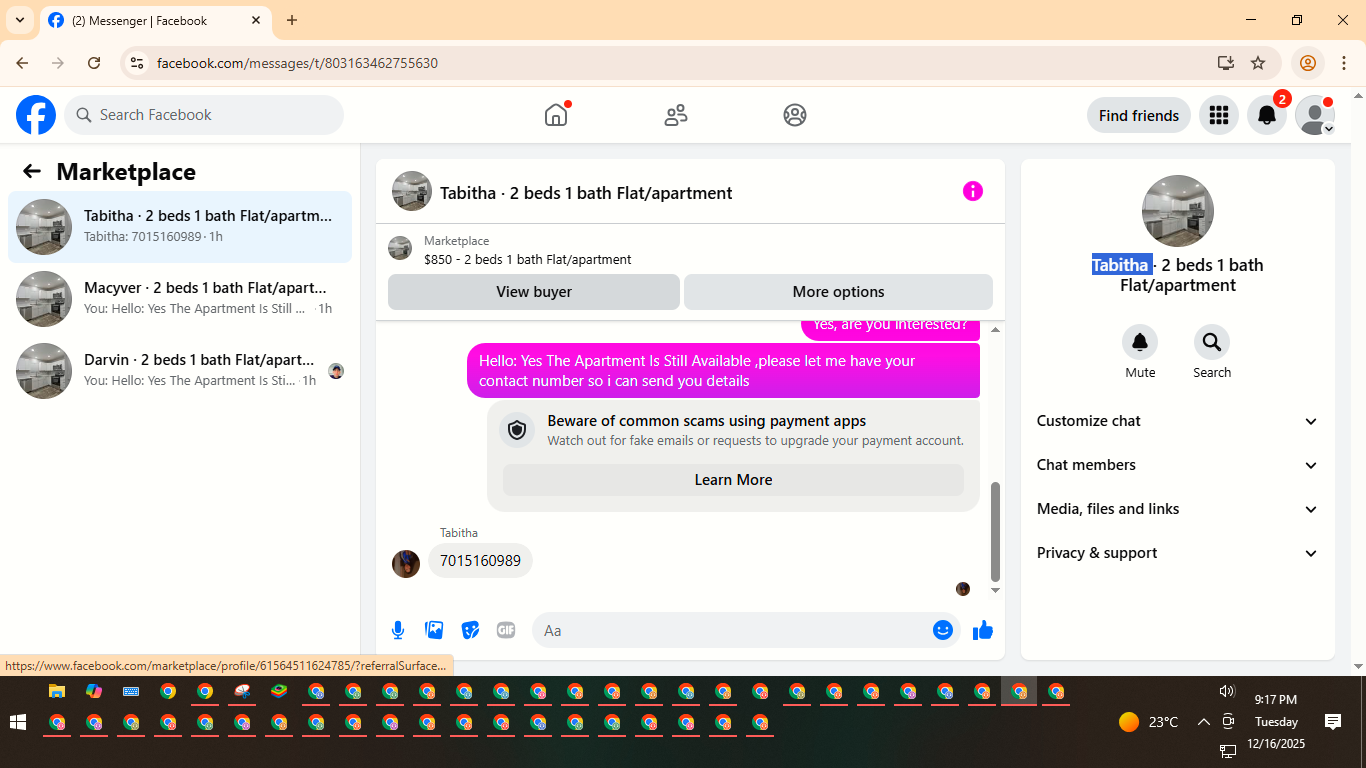Expand Media, files and links section
Viewport: 1366px width, 768px height.
tap(1178, 509)
